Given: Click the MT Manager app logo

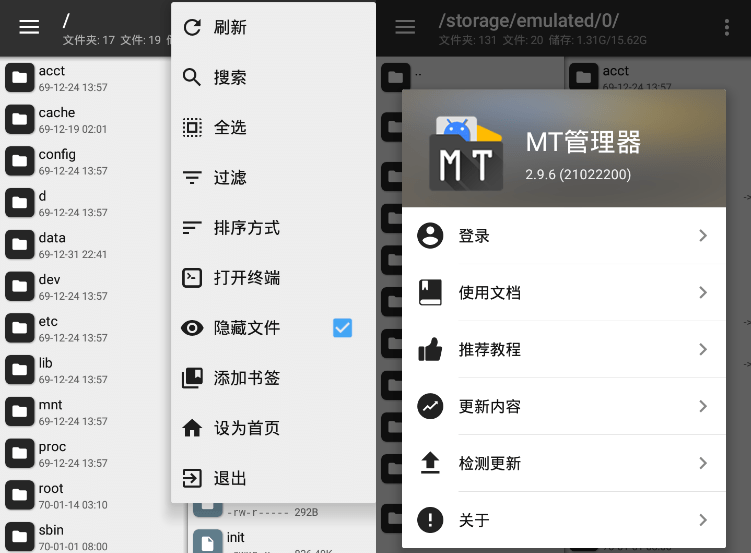Looking at the screenshot, I should (x=466, y=153).
